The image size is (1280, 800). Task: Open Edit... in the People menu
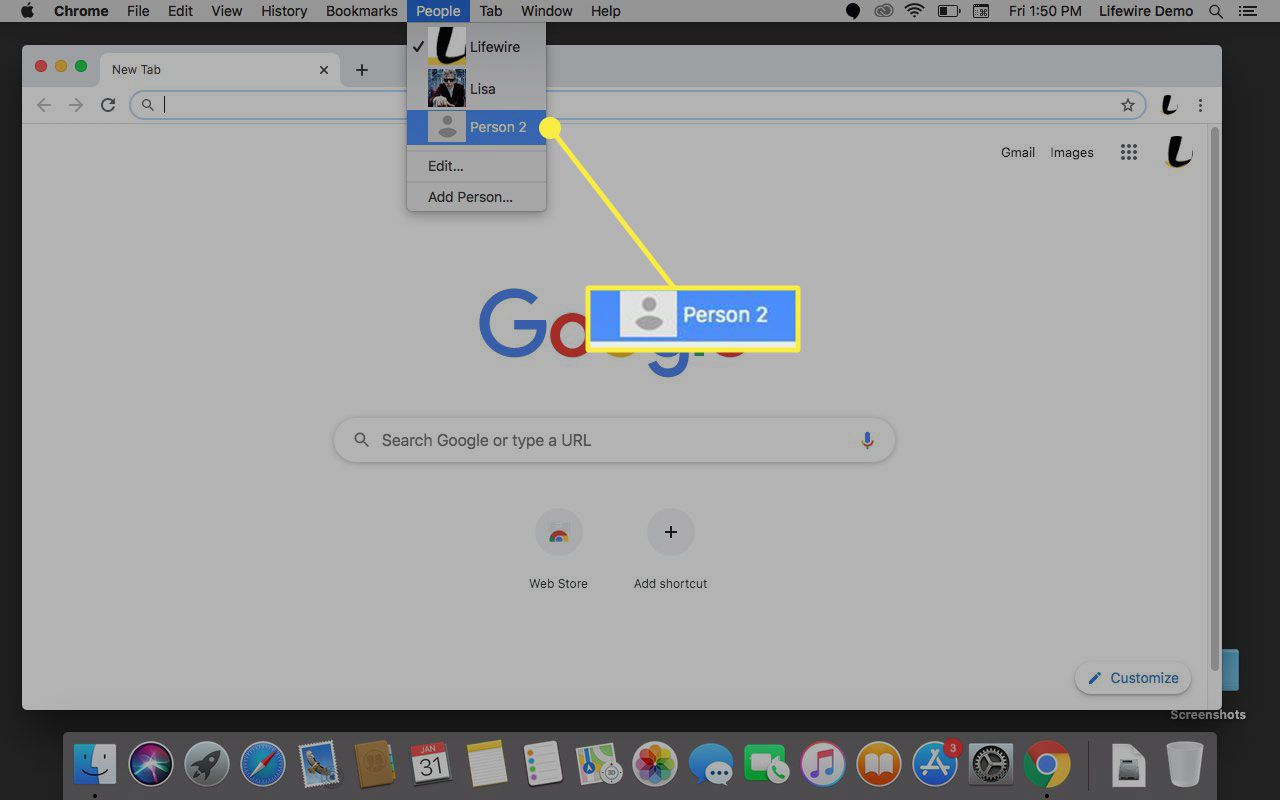click(x=476, y=166)
